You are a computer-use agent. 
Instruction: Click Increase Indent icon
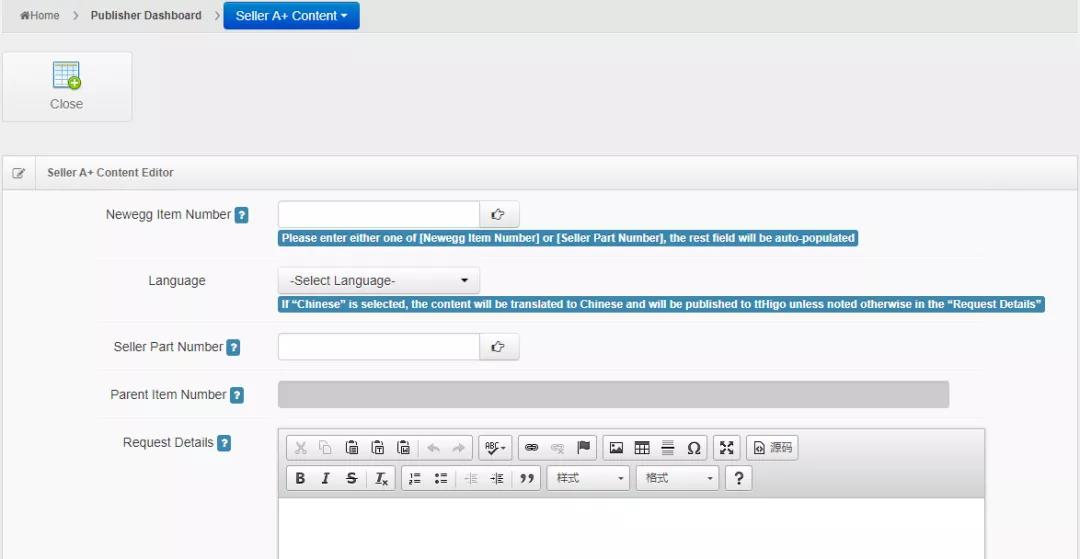(x=497, y=478)
